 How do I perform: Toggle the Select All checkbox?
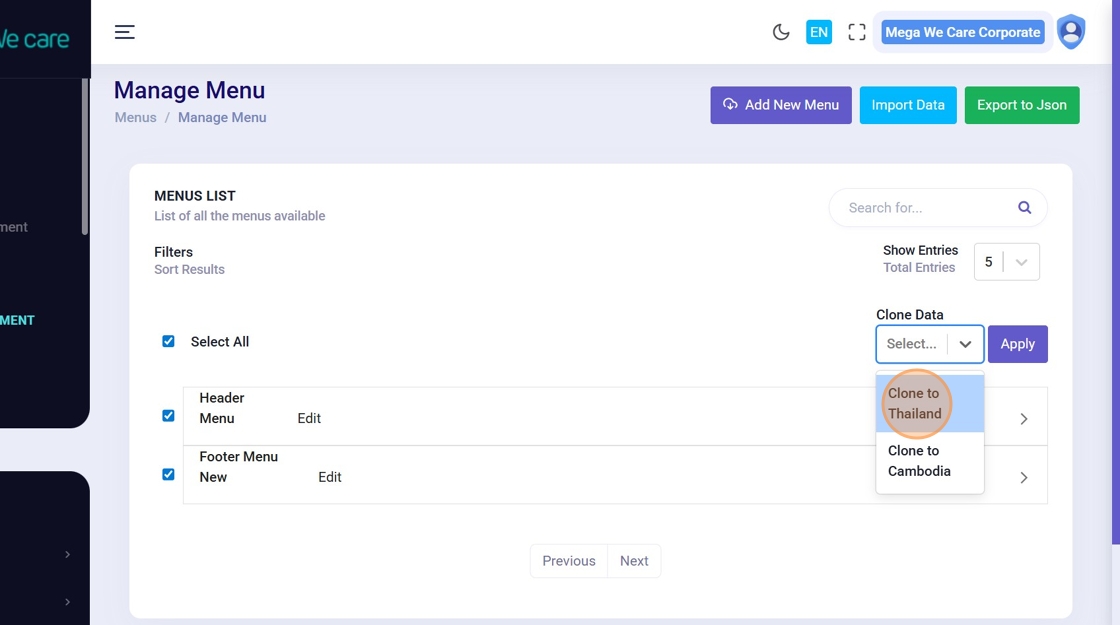(168, 342)
